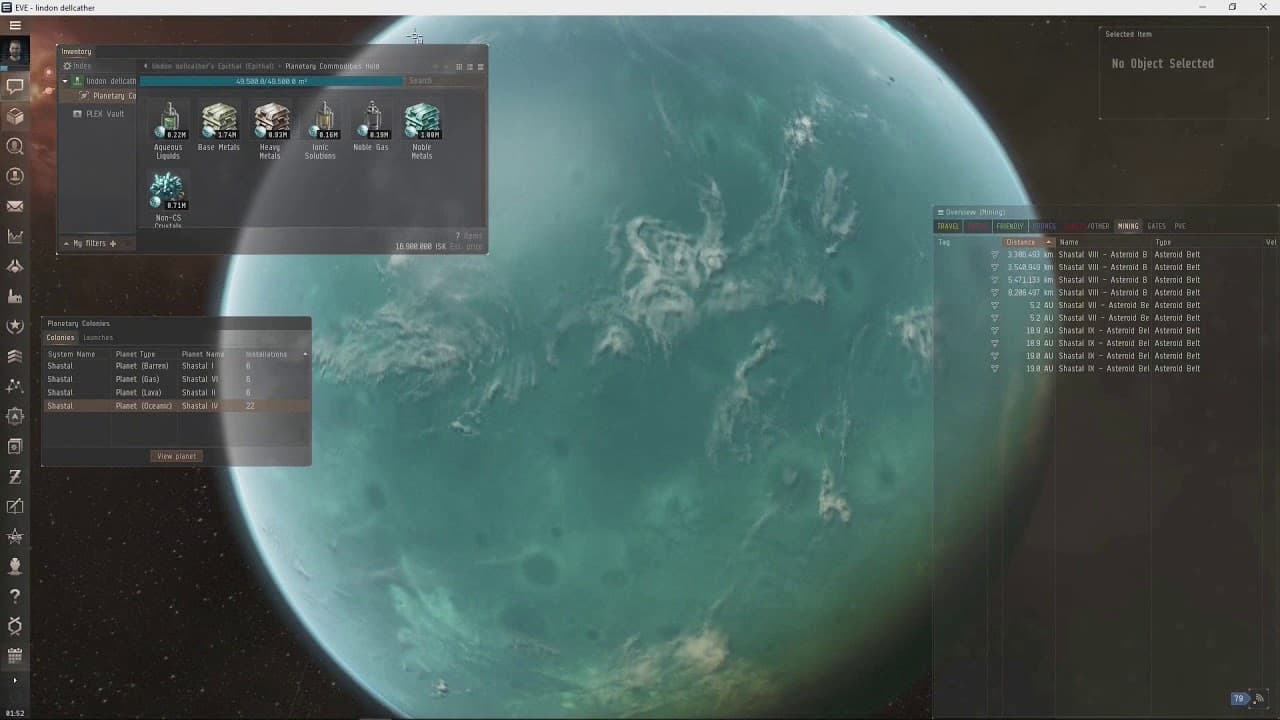Viewport: 1280px width, 720px height.
Task: Select Planet (Gas) Shastal VI colony row
Action: (176, 379)
